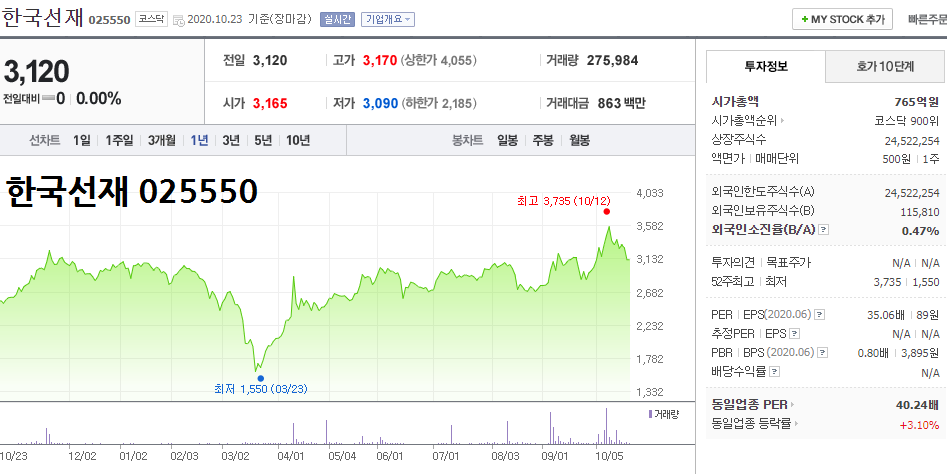Screen dimensions: 947x474
Task: Expand the 동일업종 PER arrow
Action: (x=792, y=405)
